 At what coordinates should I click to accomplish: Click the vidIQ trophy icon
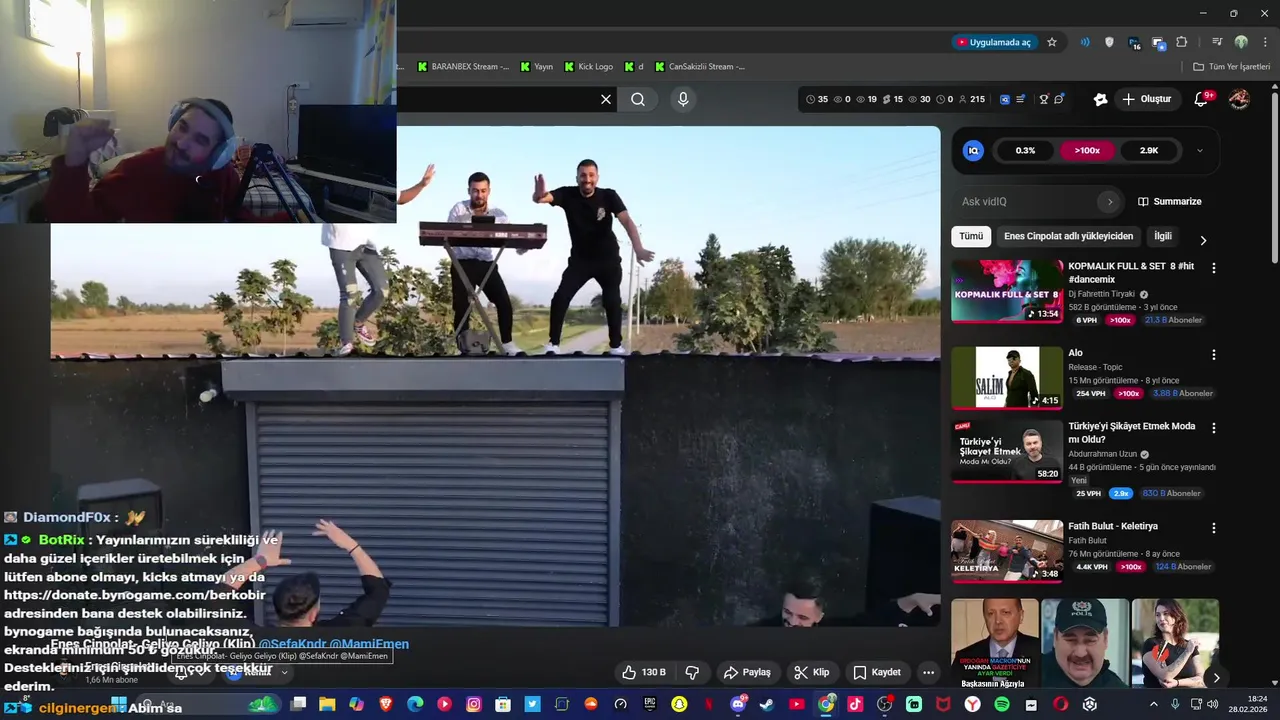pos(1044,99)
